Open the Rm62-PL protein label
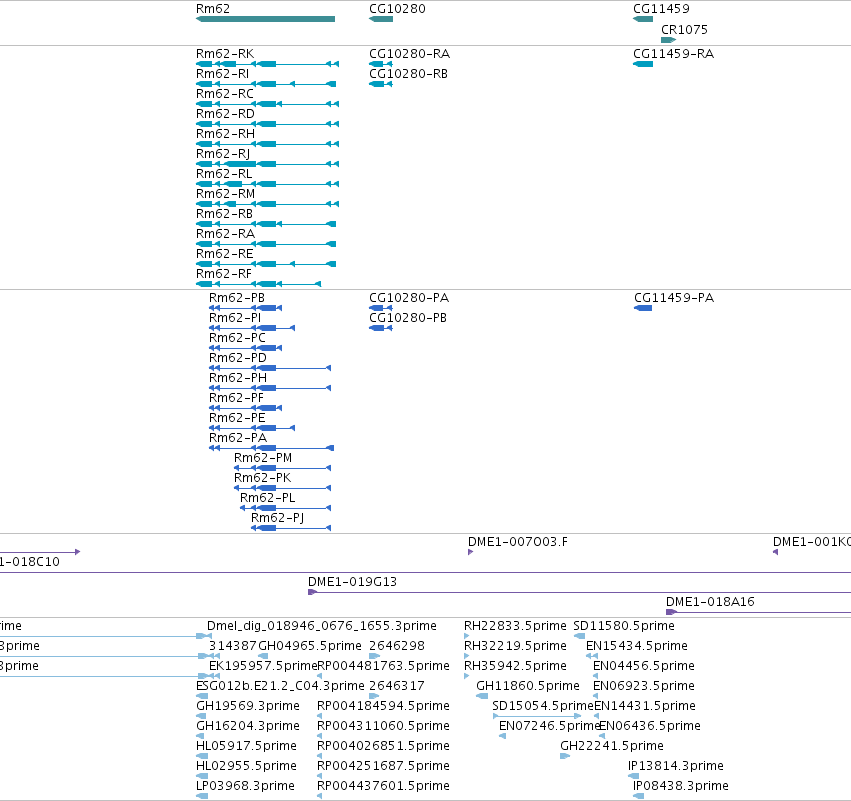This screenshot has height=801, width=851. click(268, 498)
